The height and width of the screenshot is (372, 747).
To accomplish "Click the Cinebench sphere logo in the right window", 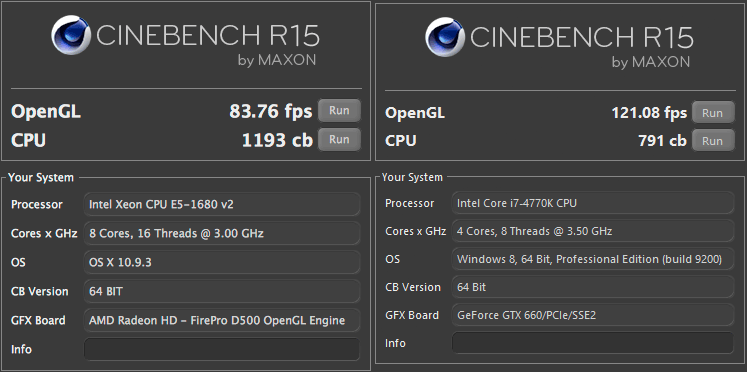I will [445, 37].
